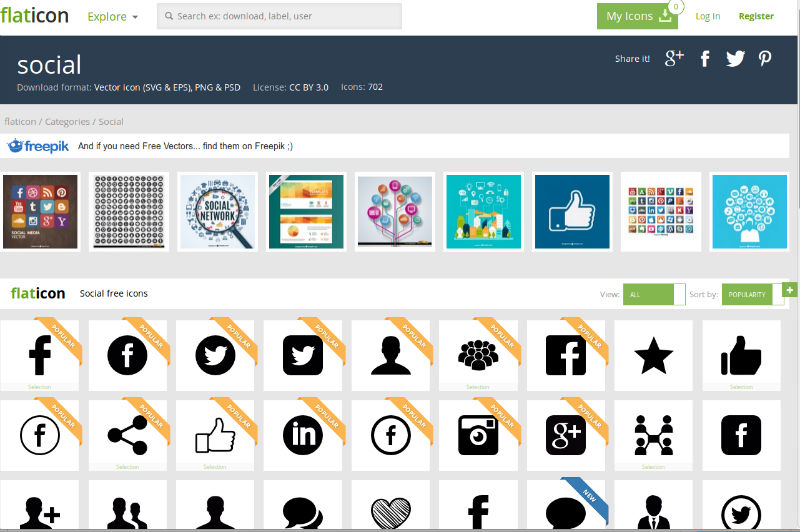
Task: Select the black star icon
Action: click(x=654, y=355)
